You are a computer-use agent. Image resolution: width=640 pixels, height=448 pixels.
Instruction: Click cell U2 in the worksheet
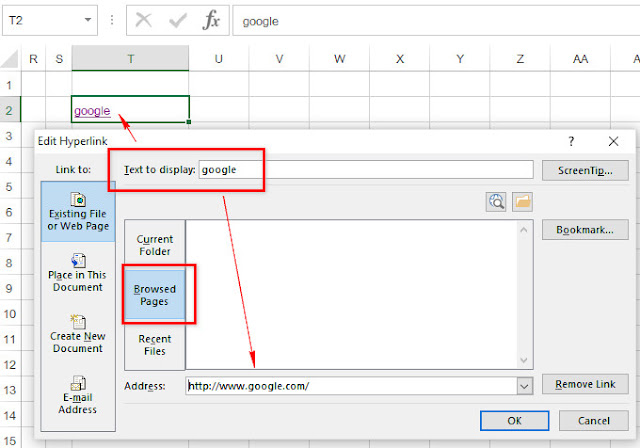[219, 110]
